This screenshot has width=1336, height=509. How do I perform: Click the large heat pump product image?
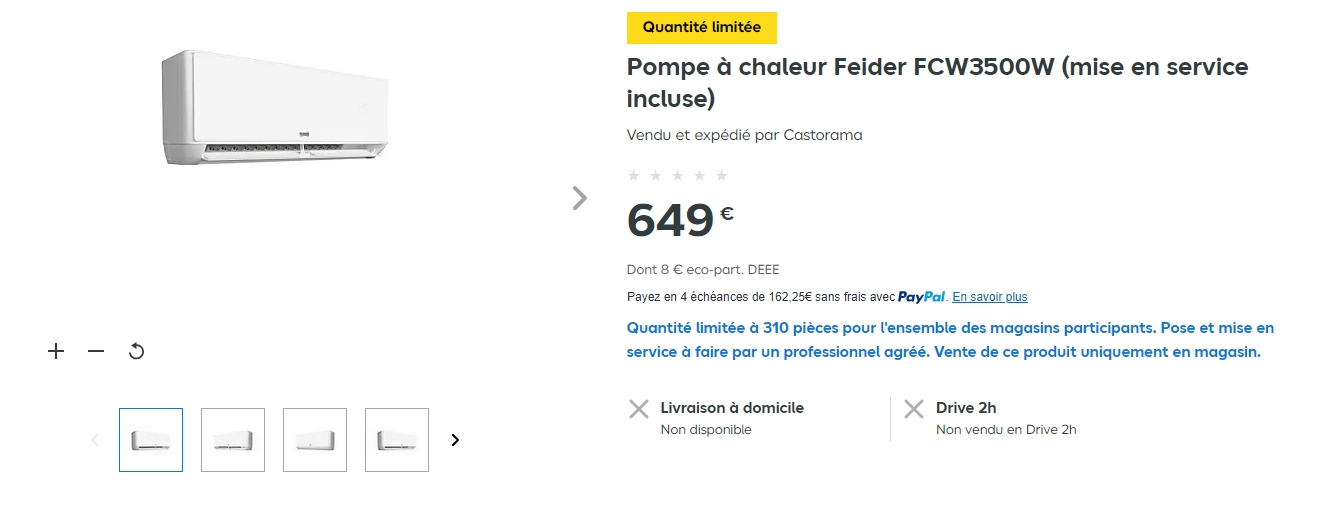click(276, 108)
